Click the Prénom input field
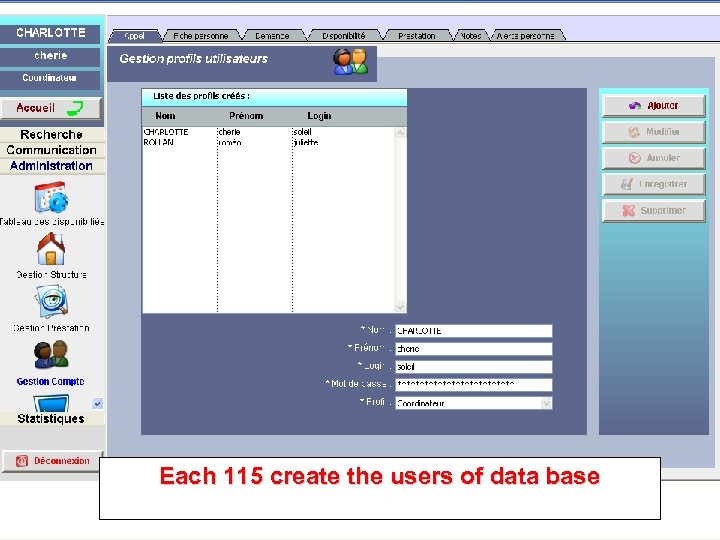Screen dimensions: 720x540 click(473, 349)
